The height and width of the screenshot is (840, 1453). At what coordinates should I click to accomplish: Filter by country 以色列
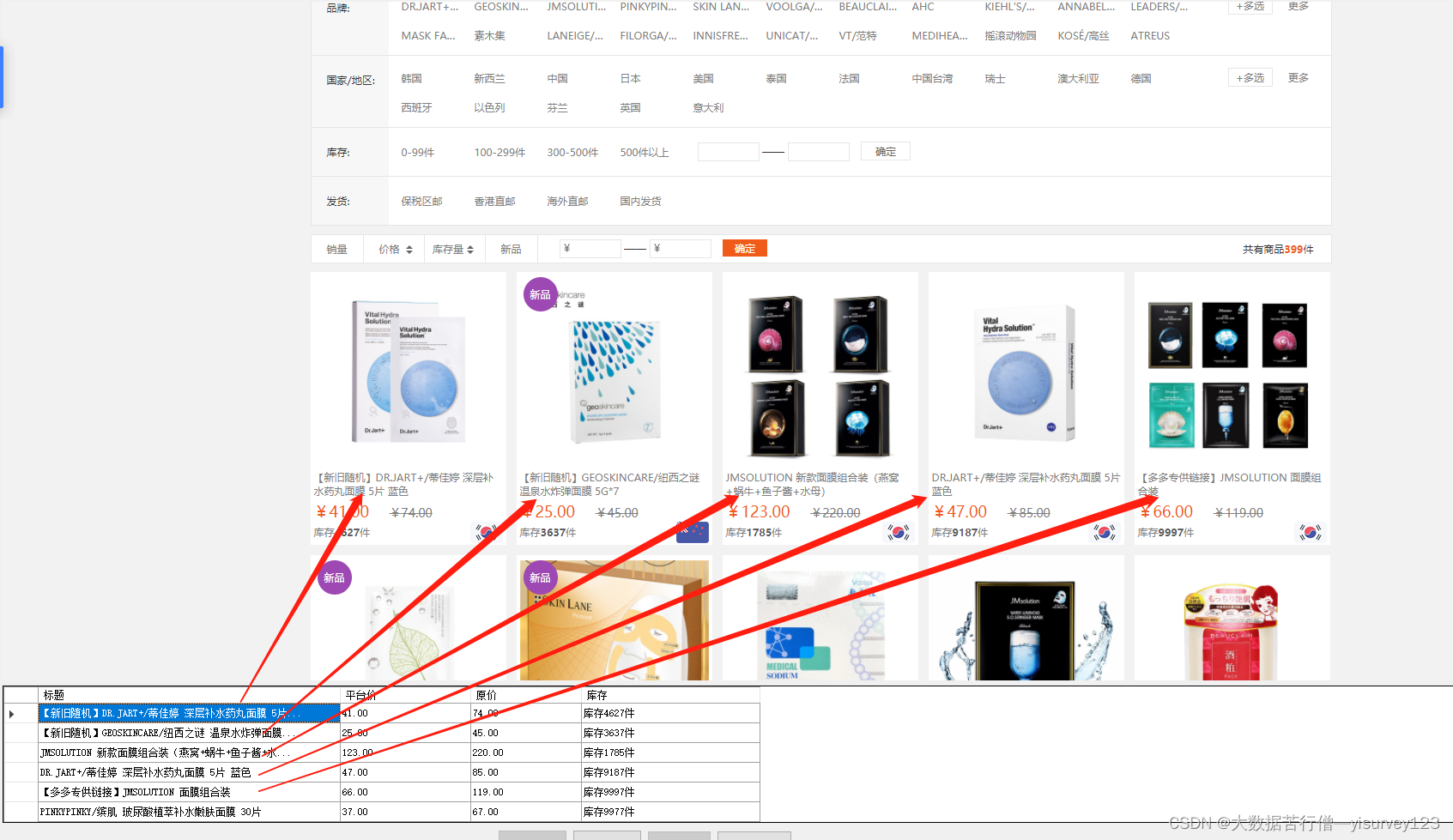[x=490, y=108]
